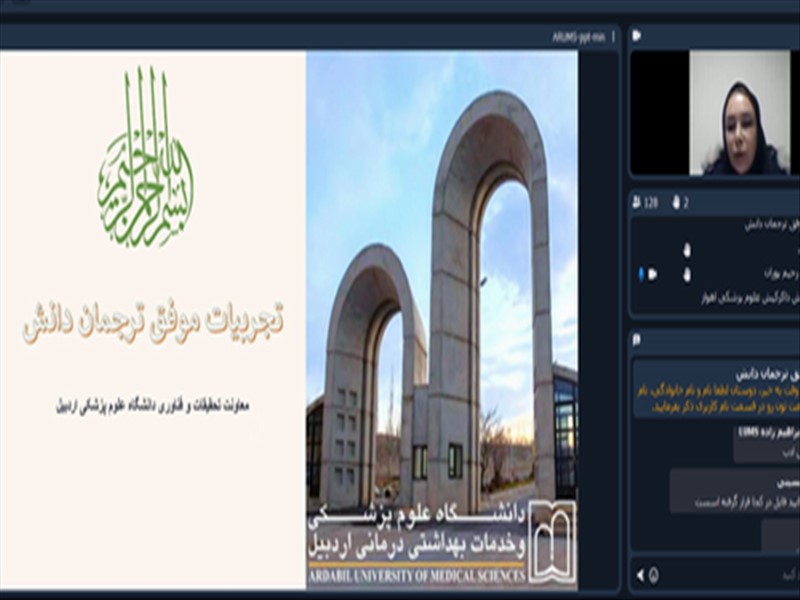This screenshot has height=600, width=800.
Task: Click the ARUMS-ppt share pod title
Action: click(578, 37)
